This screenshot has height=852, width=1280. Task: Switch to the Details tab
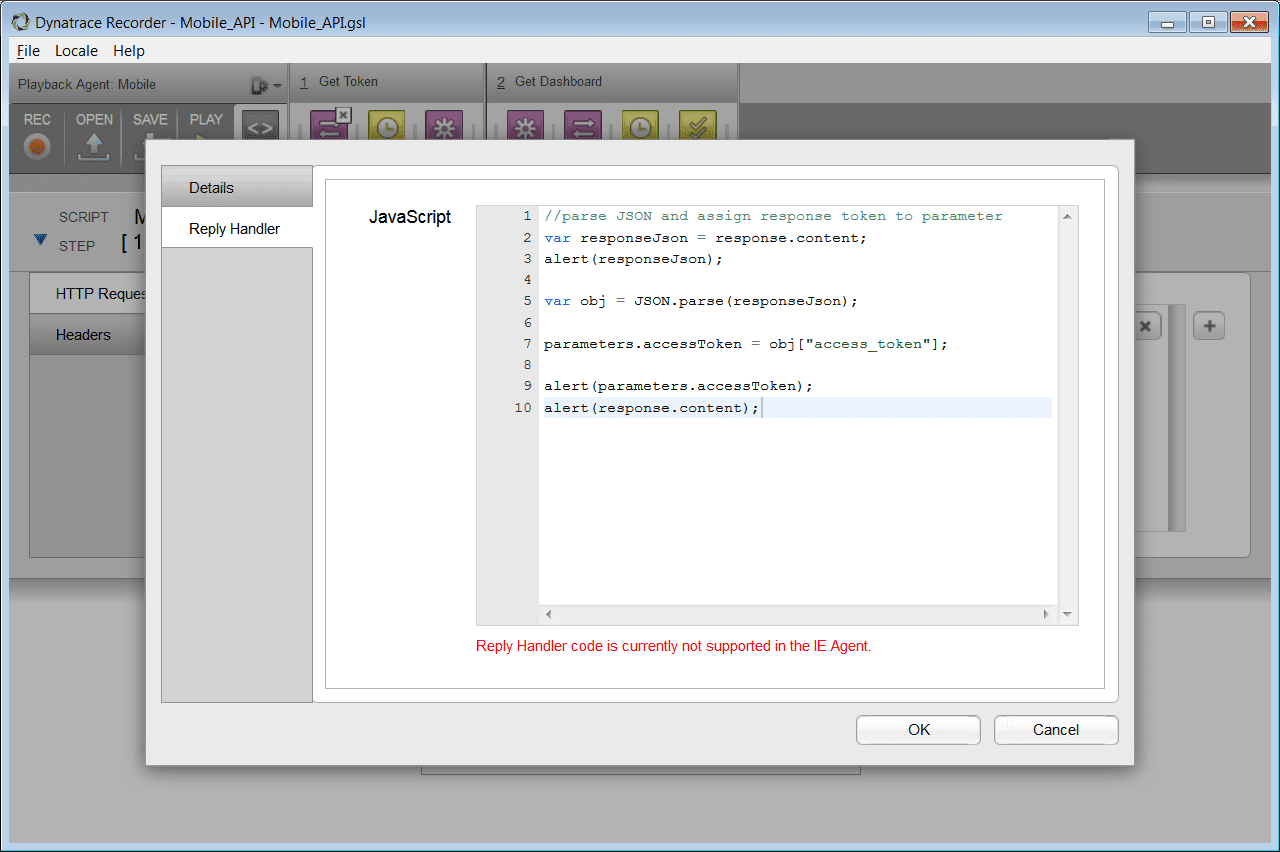click(237, 187)
